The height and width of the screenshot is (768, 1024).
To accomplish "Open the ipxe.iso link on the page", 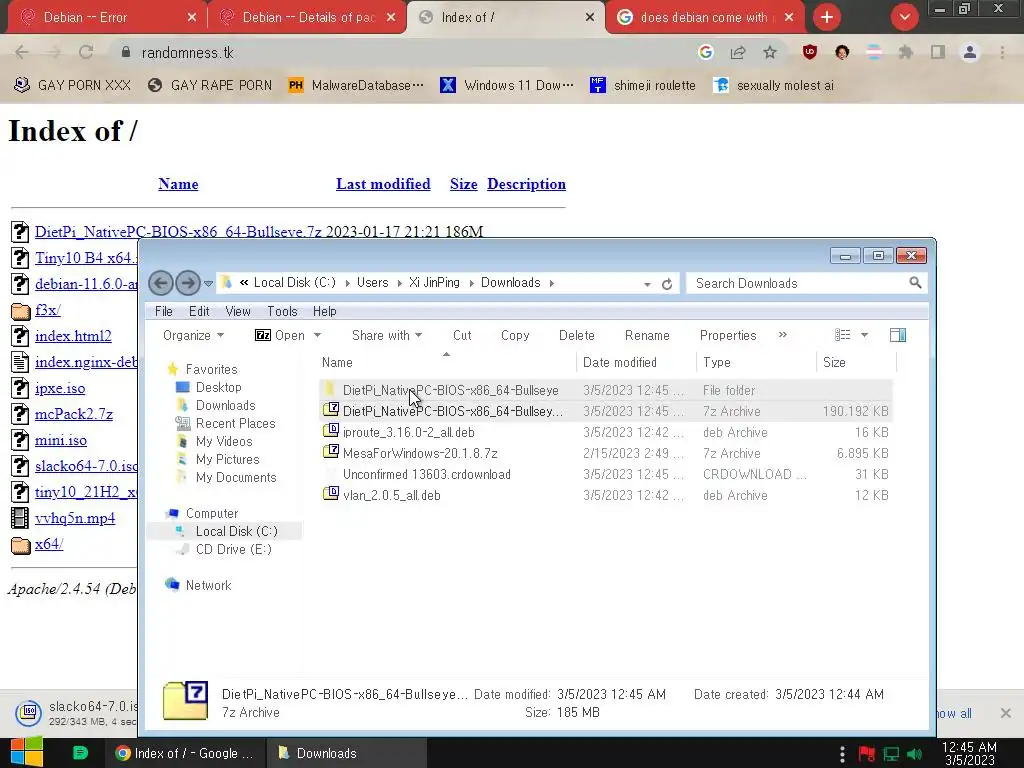I will (x=60, y=388).
